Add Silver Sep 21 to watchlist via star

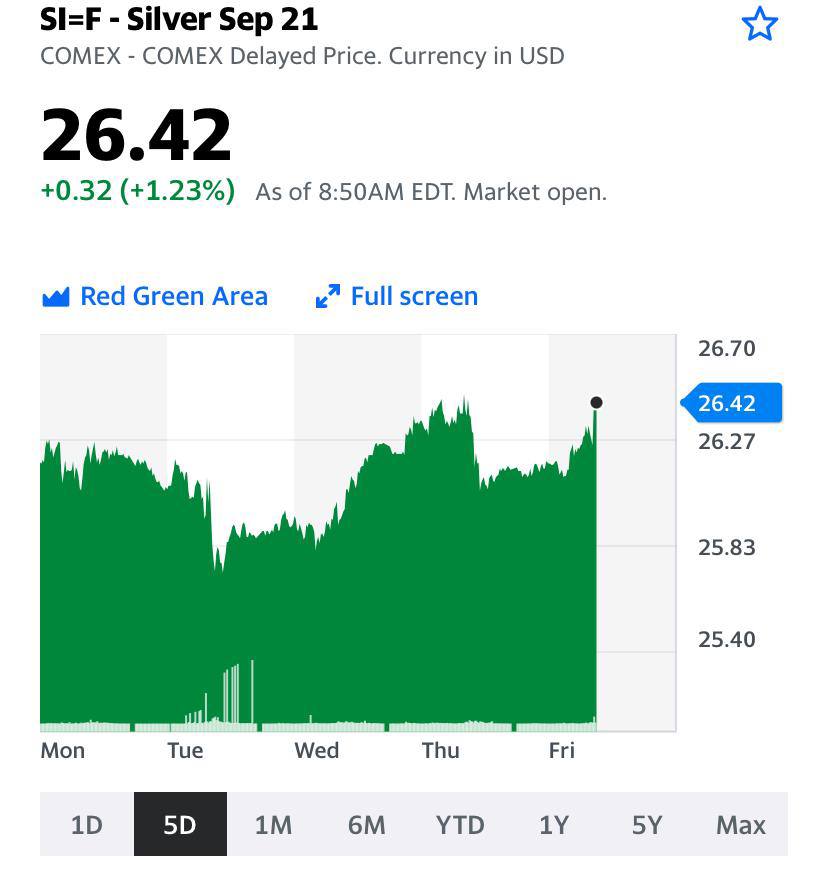(x=759, y=24)
